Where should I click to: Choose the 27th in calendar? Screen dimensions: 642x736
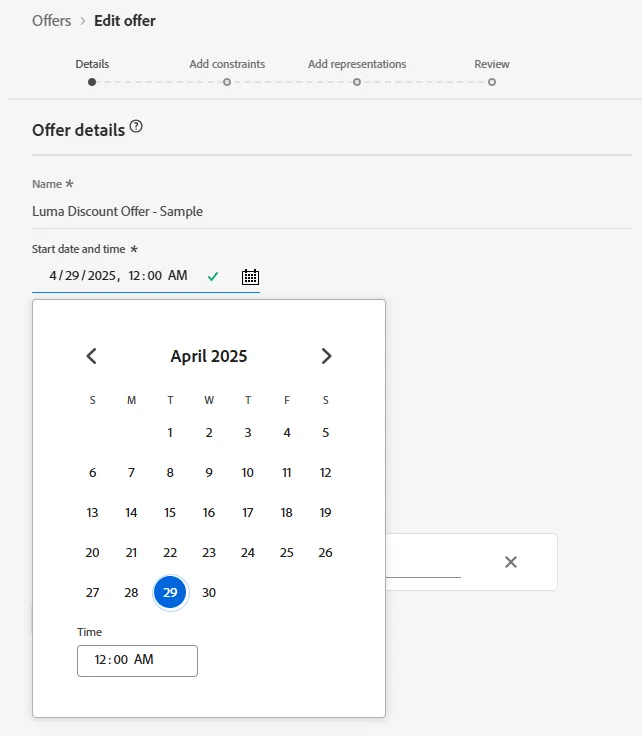tap(92, 592)
